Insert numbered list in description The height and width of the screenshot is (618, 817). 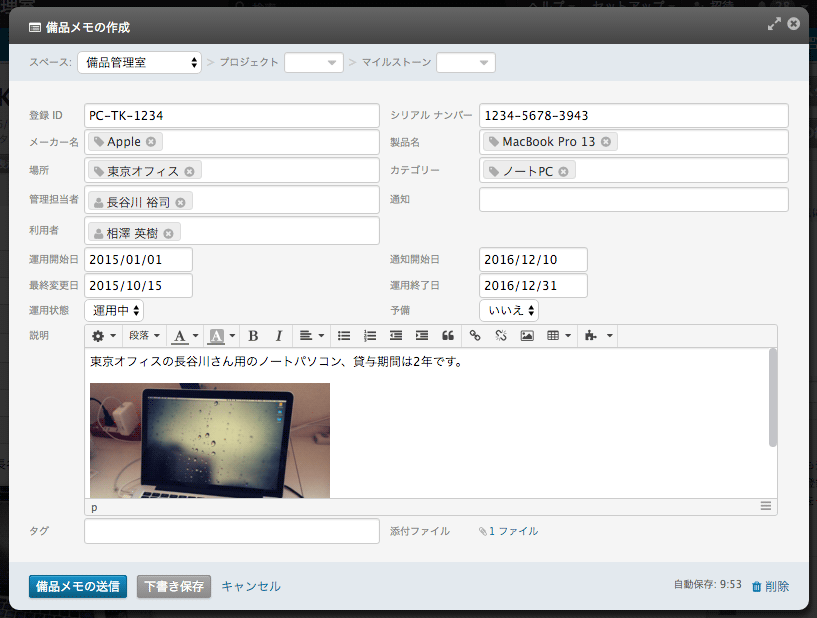[x=370, y=336]
